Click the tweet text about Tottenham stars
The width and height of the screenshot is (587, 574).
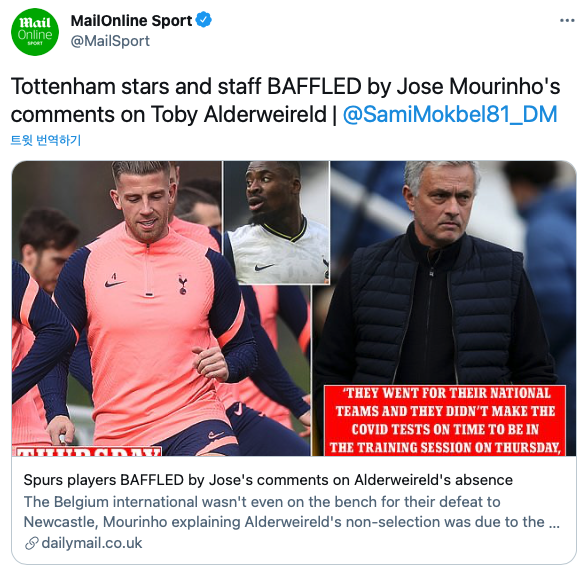[285, 100]
